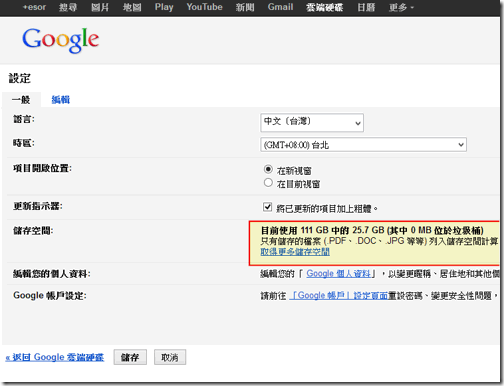Open 地圖 in the top bar
The image size is (504, 386).
132,7
